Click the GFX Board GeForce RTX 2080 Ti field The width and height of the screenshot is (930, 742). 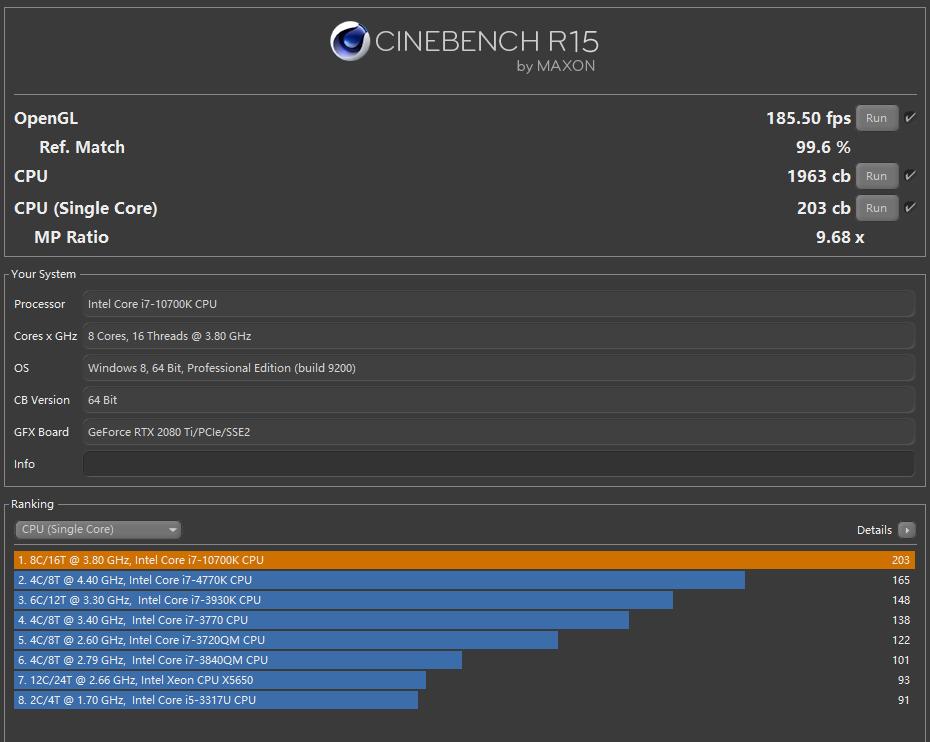[498, 432]
